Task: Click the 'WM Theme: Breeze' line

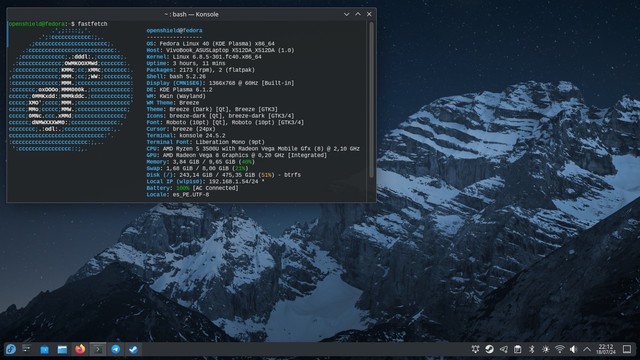Action: pos(173,102)
